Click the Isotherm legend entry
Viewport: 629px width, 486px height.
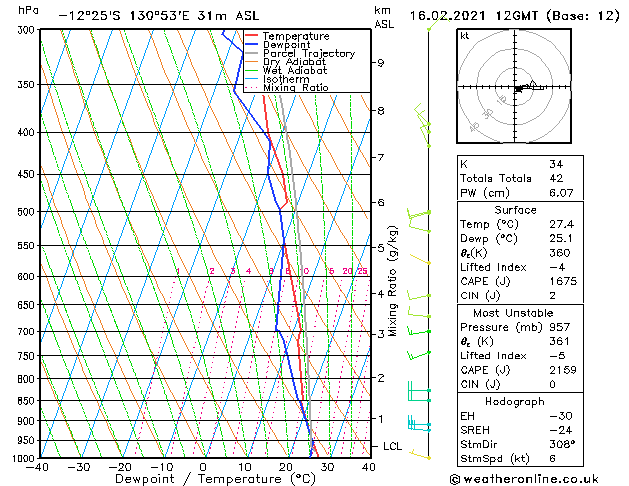click(277, 79)
